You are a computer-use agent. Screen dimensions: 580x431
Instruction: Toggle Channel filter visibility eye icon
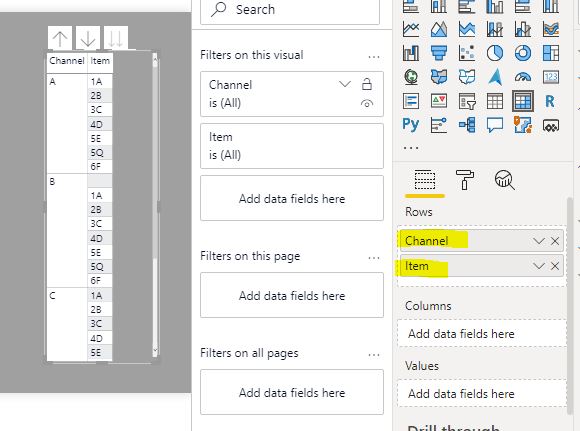coord(367,104)
